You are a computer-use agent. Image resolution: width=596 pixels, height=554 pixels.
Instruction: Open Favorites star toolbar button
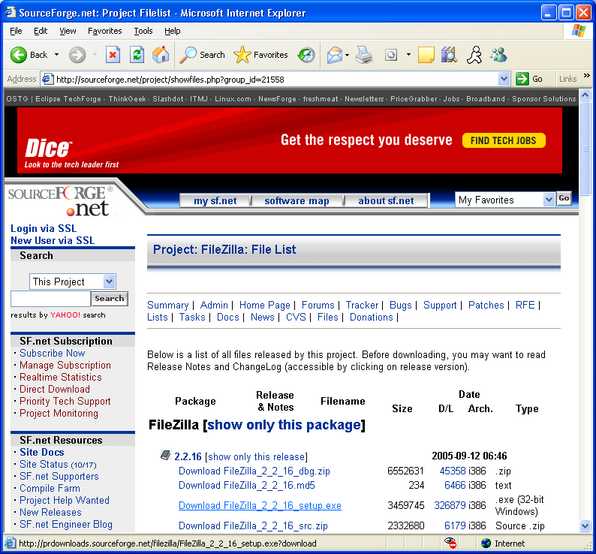(x=261, y=55)
